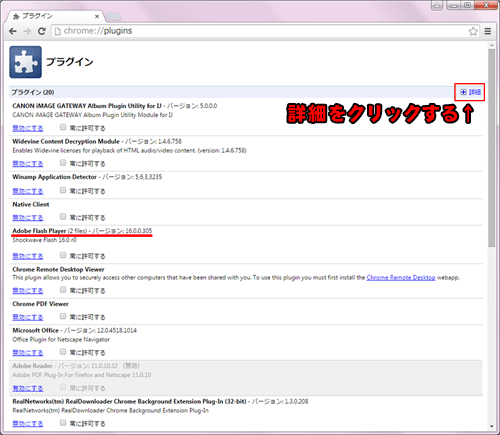This screenshot has width=500, height=435.
Task: Click the Adobe Reader plugin title
Action: coord(32,366)
